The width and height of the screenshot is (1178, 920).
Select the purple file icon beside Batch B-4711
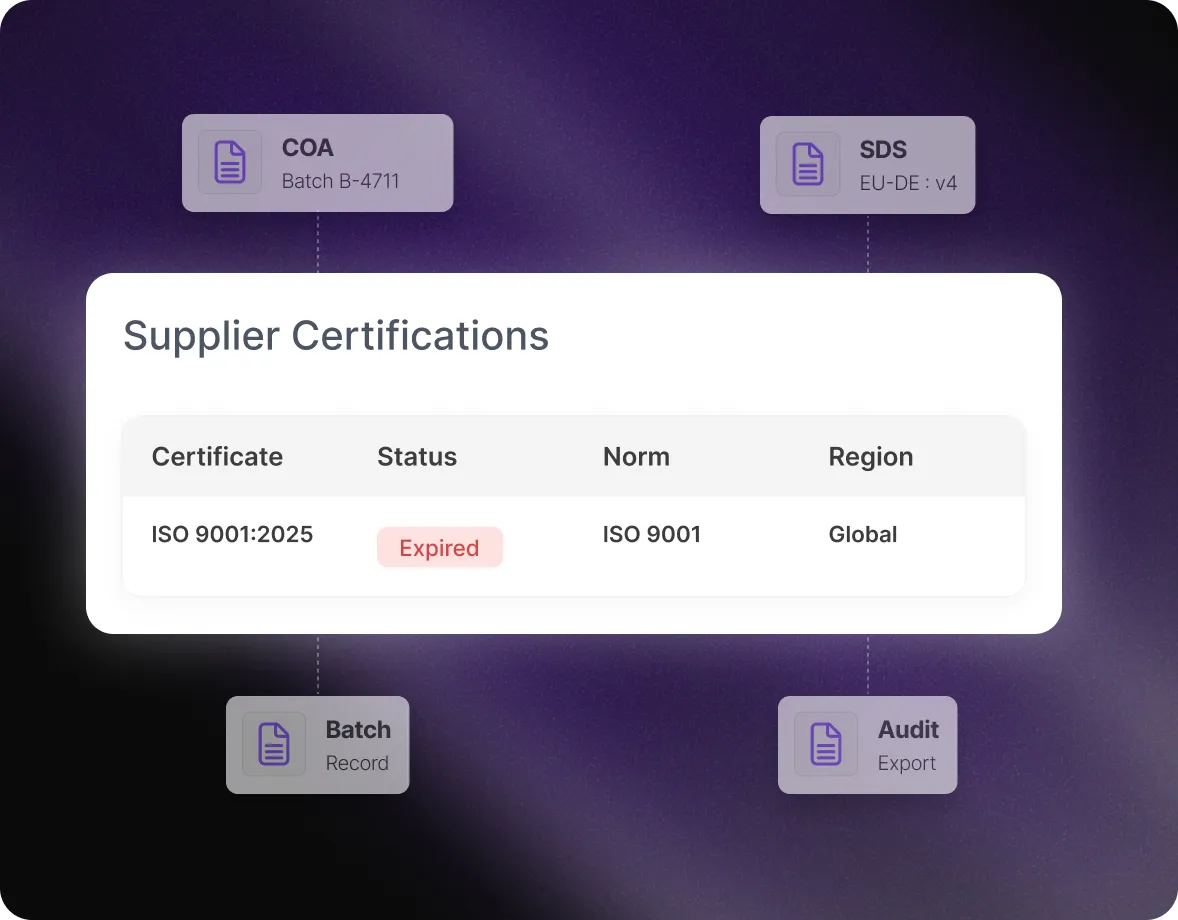[229, 162]
